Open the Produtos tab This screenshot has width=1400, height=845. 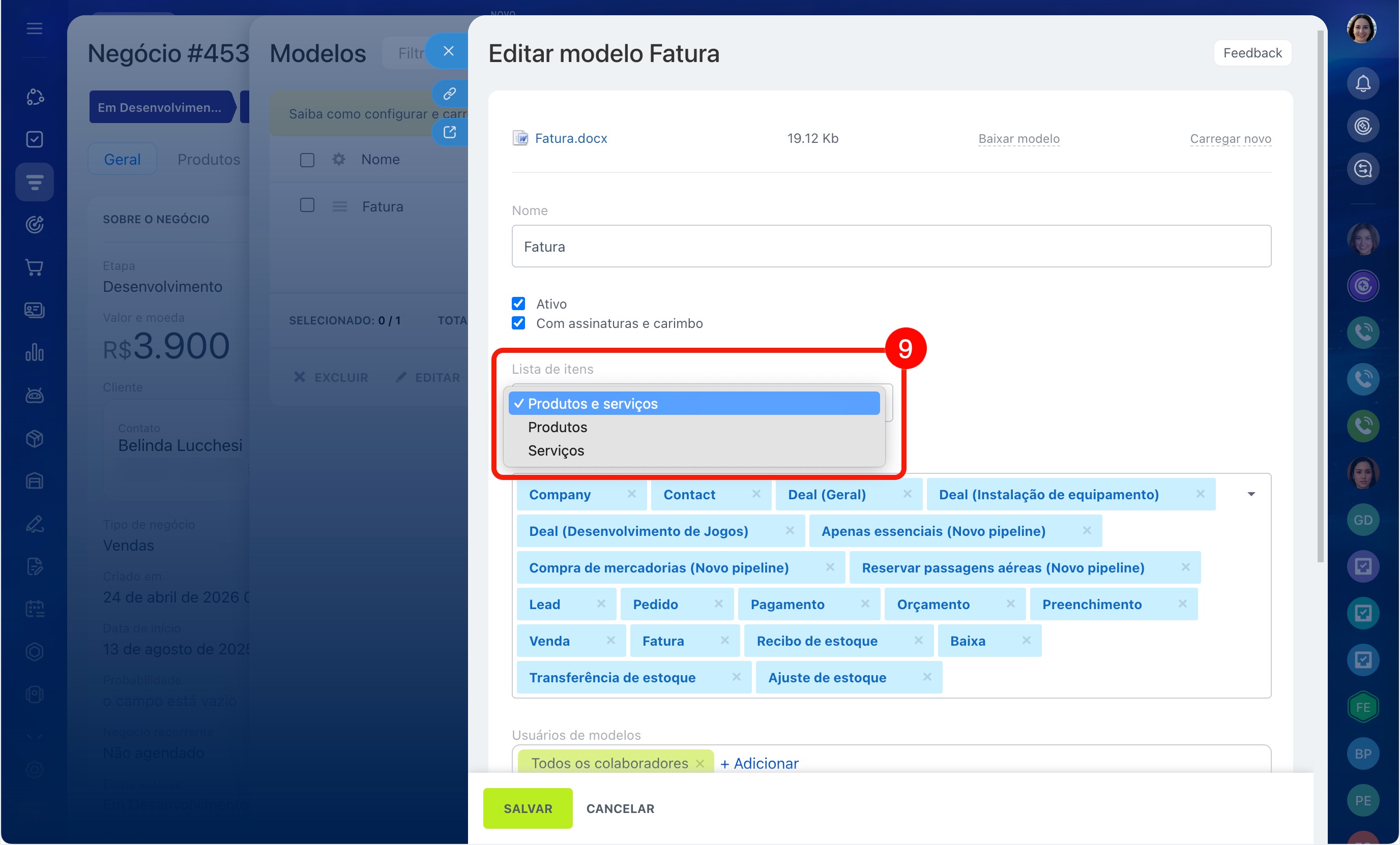pyautogui.click(x=209, y=160)
